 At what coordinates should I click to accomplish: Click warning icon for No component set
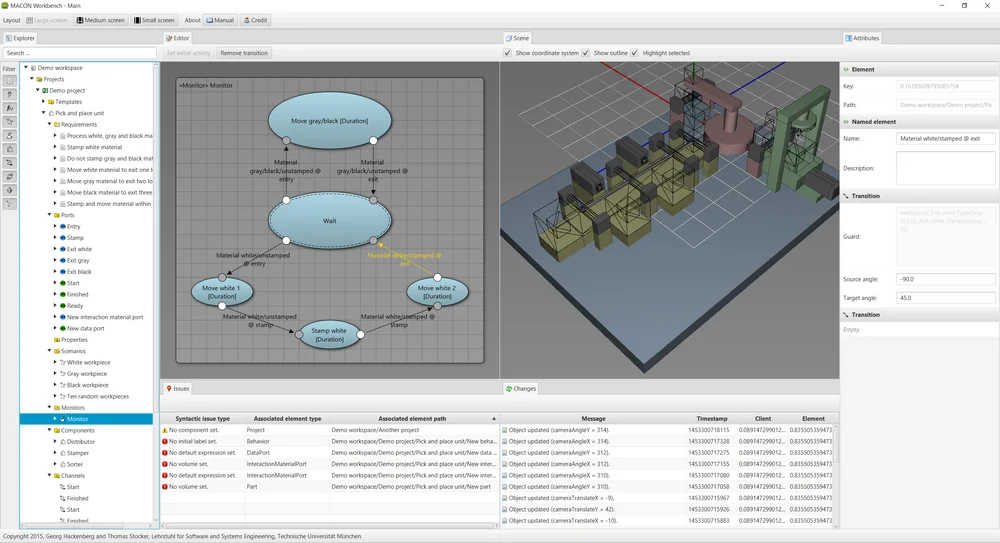click(x=165, y=430)
